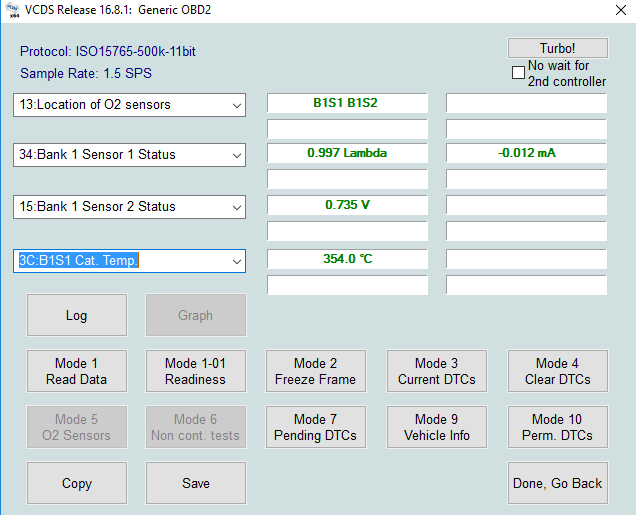Click Mode 4 Clear DTCs
Image resolution: width=636 pixels, height=515 pixels.
pos(557,371)
